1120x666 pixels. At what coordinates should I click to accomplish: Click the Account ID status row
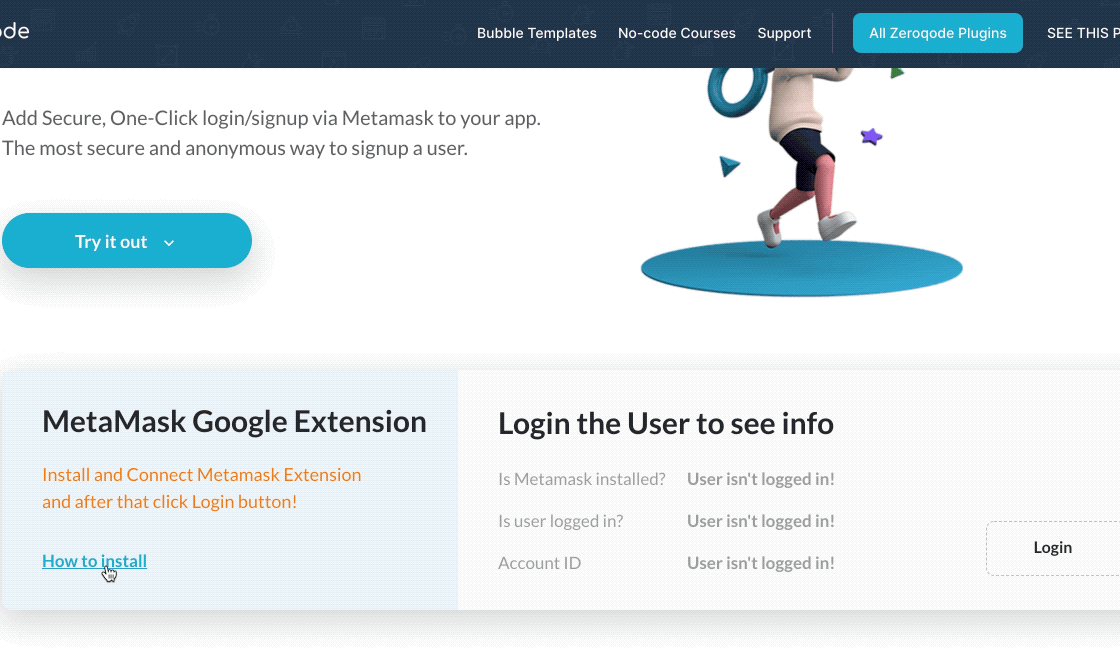pos(540,563)
